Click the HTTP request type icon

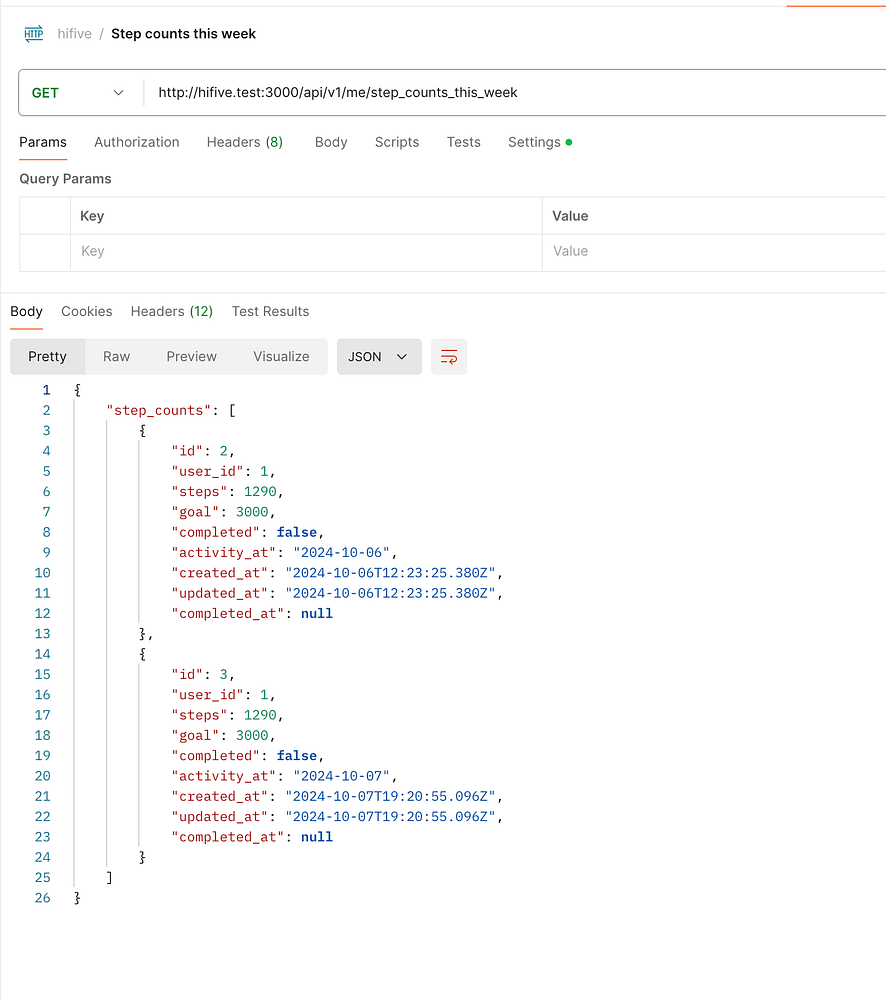click(33, 34)
